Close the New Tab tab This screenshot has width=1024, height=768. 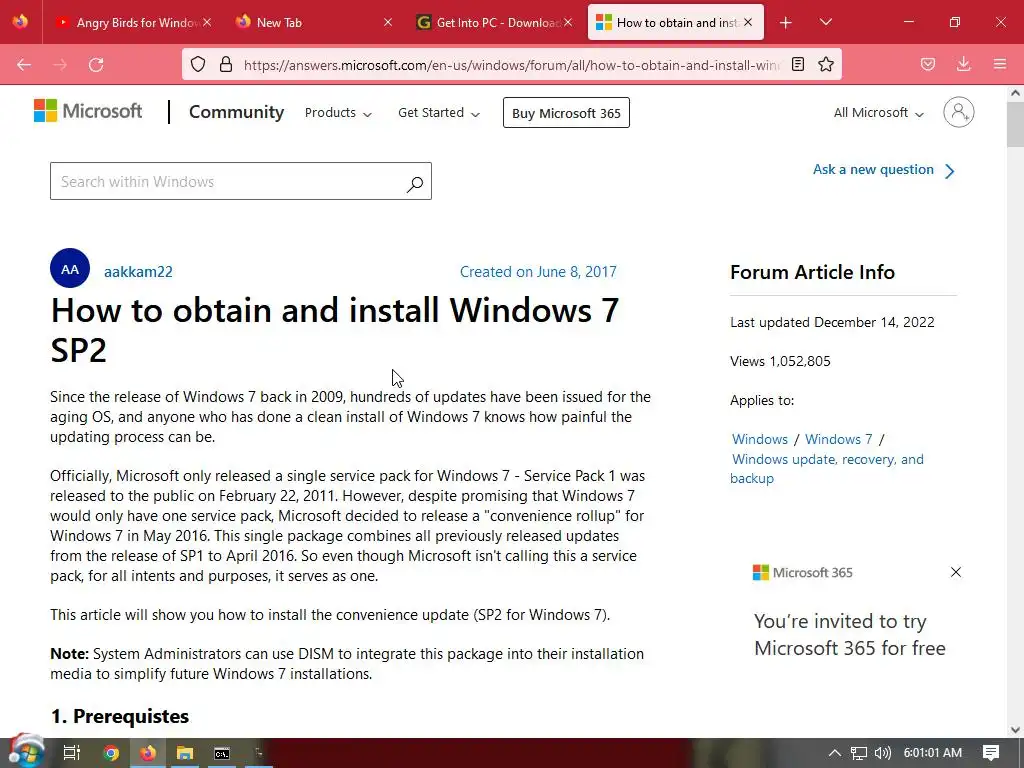coord(388,22)
